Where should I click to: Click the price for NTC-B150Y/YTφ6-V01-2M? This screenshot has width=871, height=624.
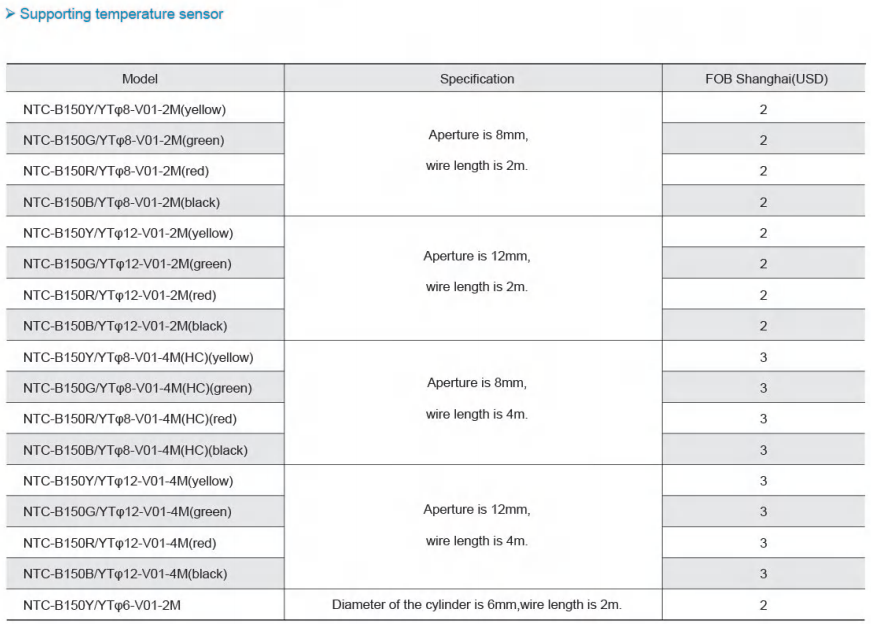click(x=764, y=605)
